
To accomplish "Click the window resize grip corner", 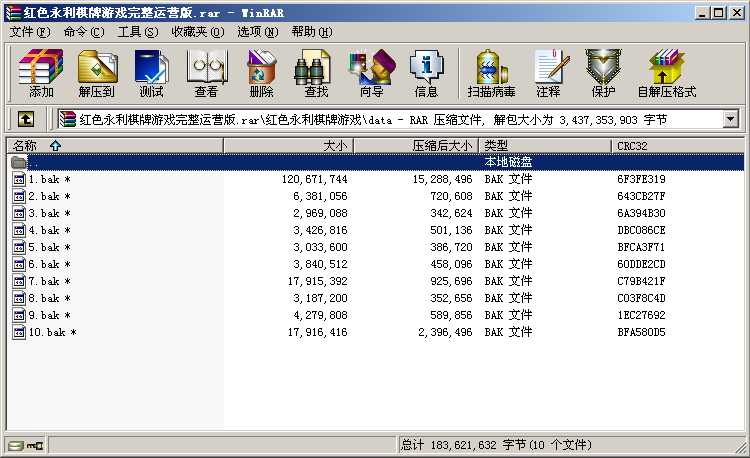I will click(x=741, y=447).
